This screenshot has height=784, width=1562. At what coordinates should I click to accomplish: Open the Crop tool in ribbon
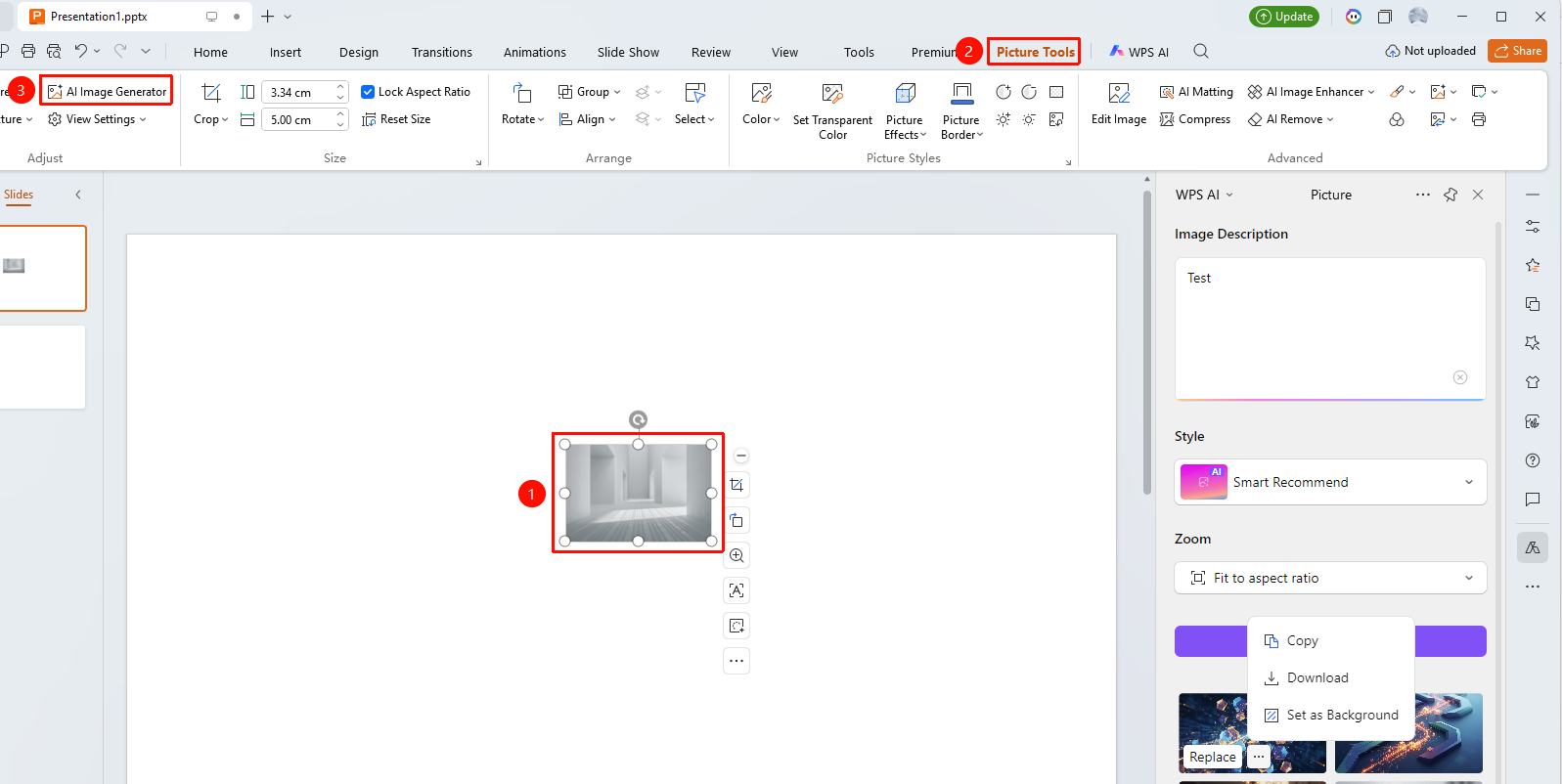[210, 105]
